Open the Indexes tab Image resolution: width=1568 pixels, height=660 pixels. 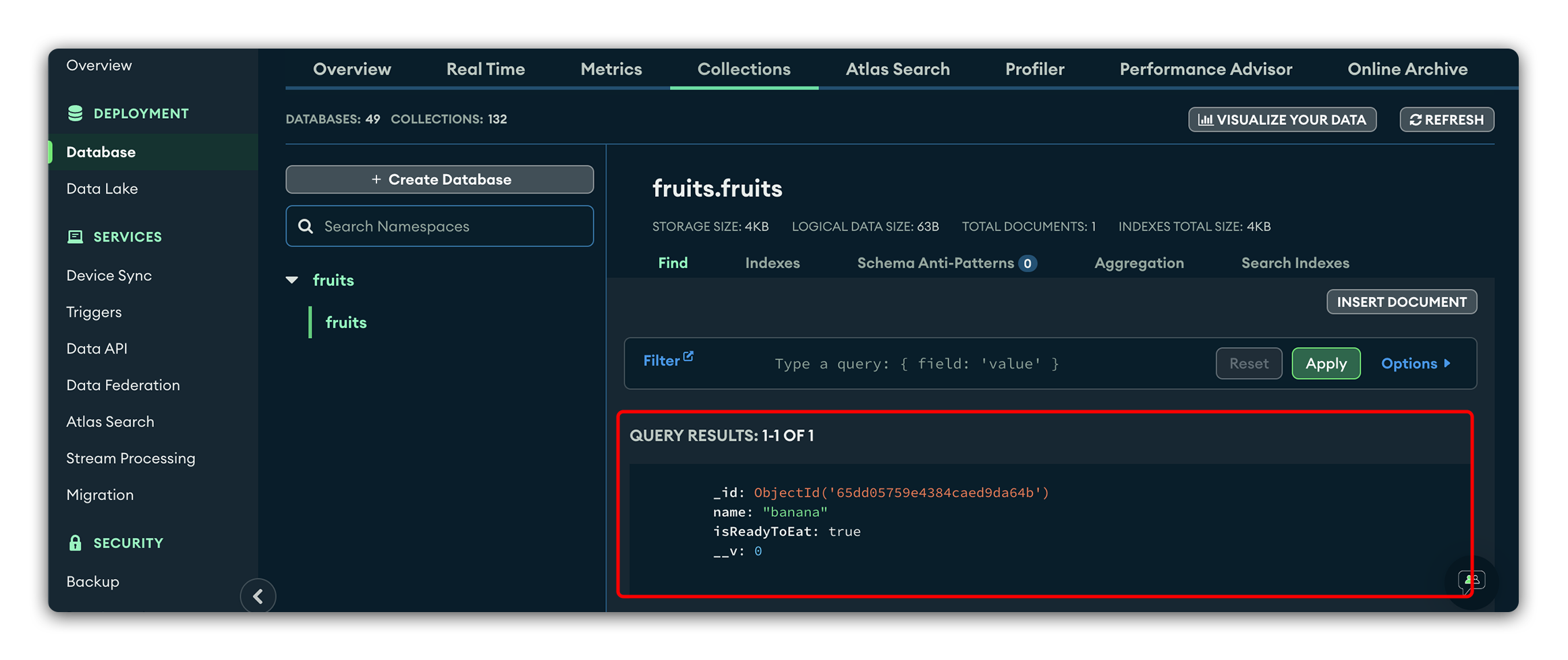(x=772, y=263)
